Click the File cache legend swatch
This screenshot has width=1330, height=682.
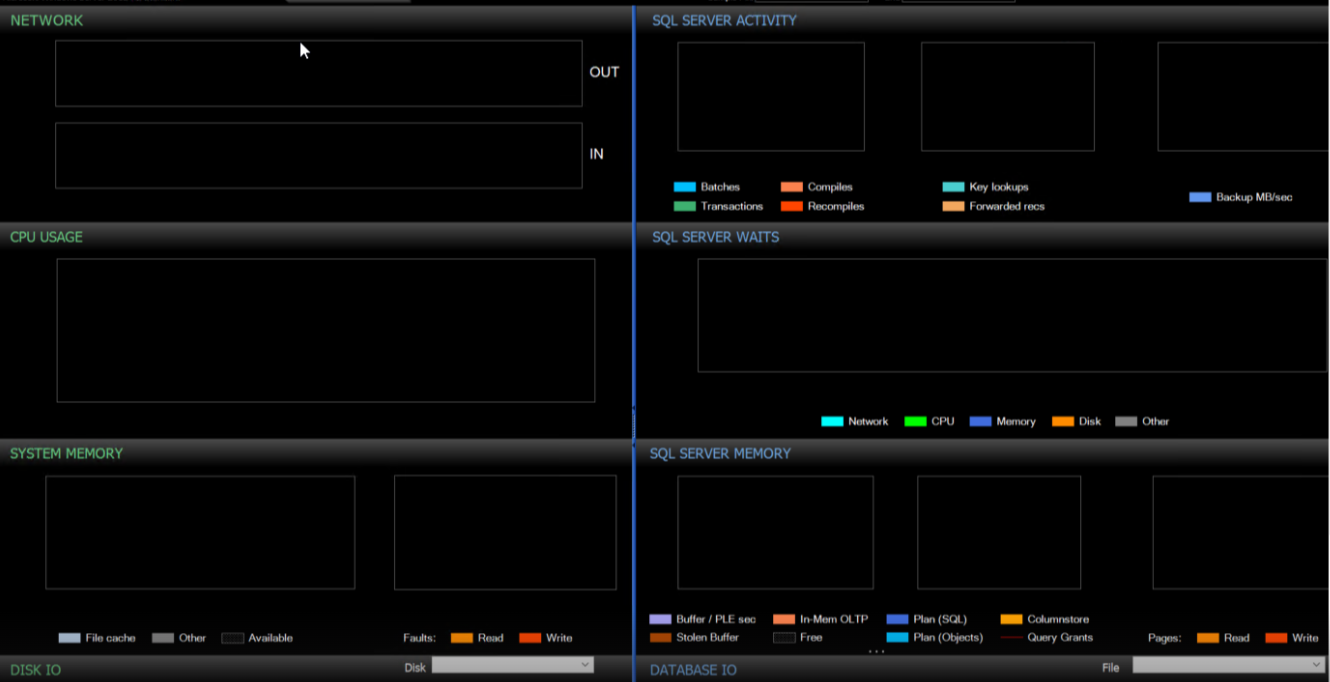click(x=69, y=638)
